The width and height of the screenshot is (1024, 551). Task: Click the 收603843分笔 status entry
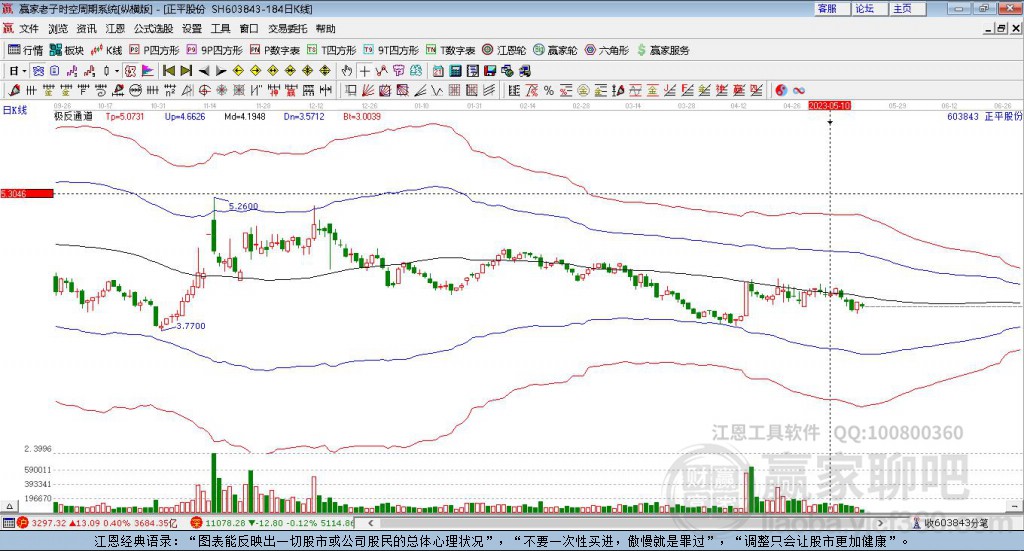click(950, 523)
